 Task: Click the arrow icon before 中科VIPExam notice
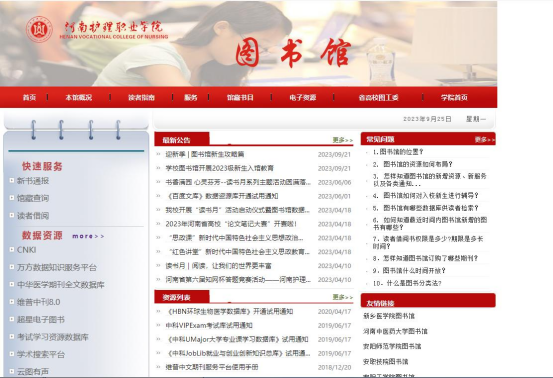click(158, 325)
